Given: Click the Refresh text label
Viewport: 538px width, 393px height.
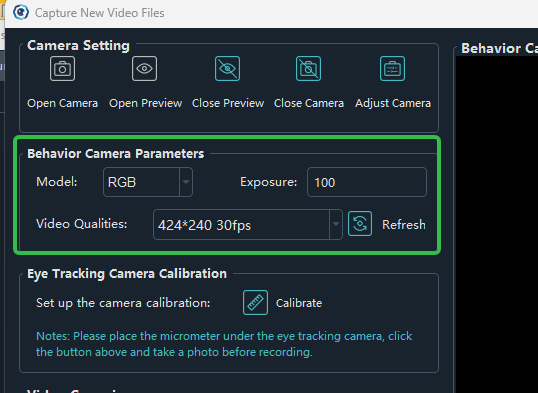Looking at the screenshot, I should [404, 225].
